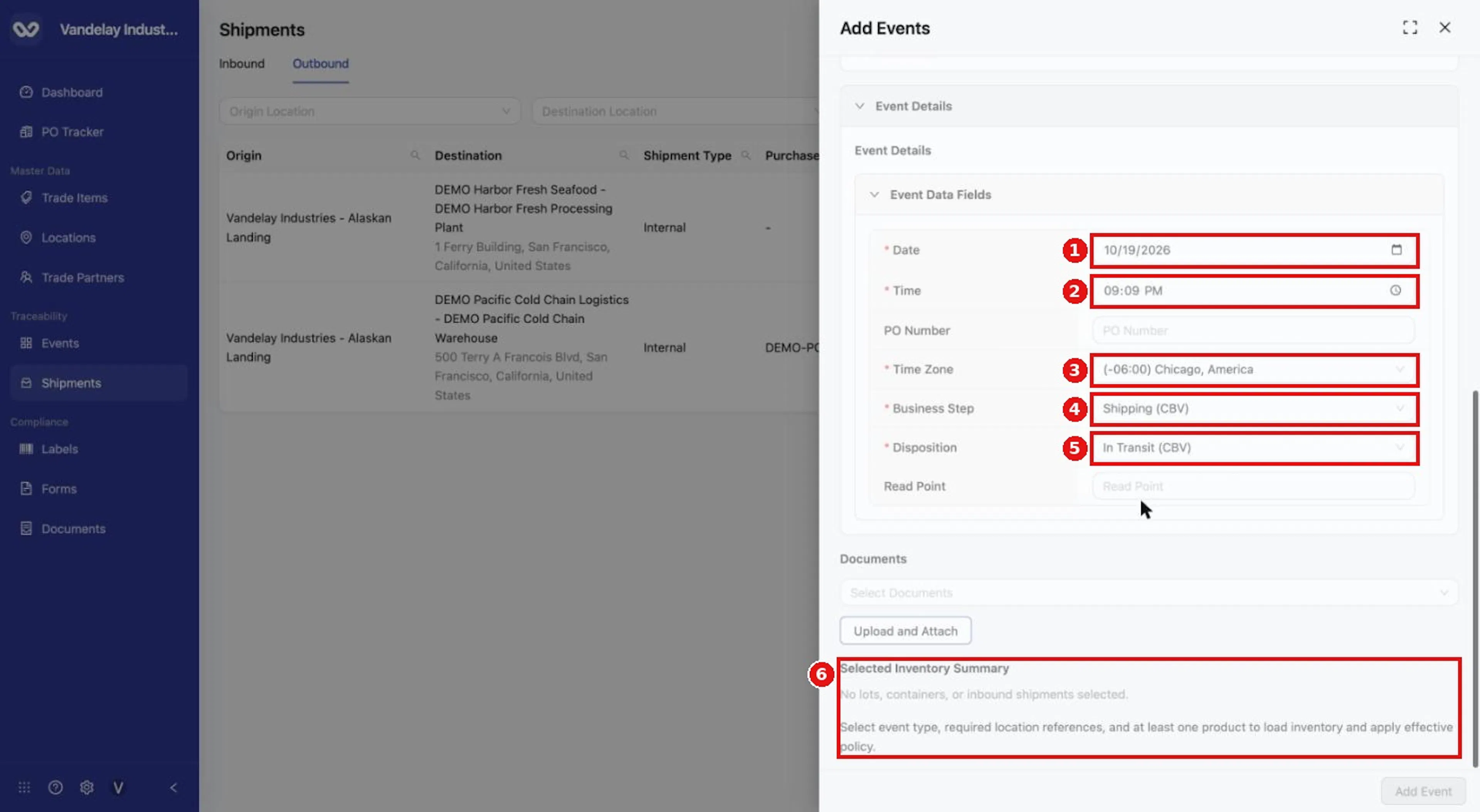The height and width of the screenshot is (812, 1480).
Task: Open PO Tracker in sidebar
Action: tap(72, 131)
